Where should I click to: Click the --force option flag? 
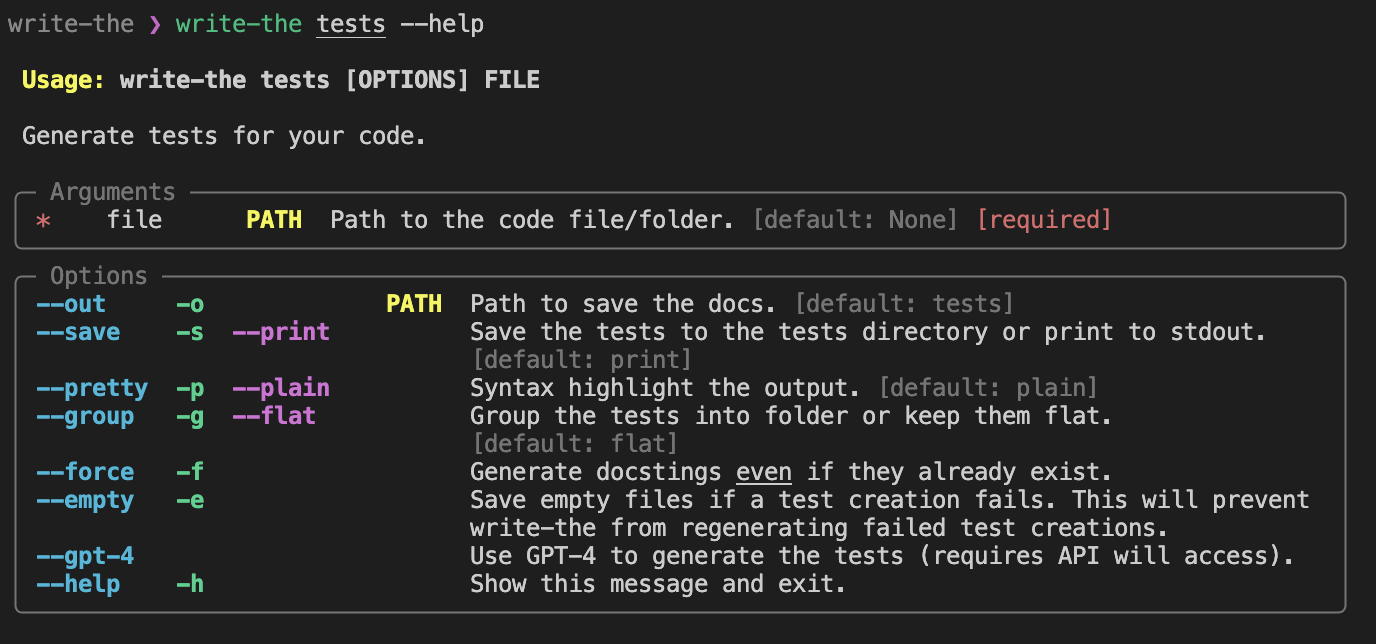pos(84,472)
